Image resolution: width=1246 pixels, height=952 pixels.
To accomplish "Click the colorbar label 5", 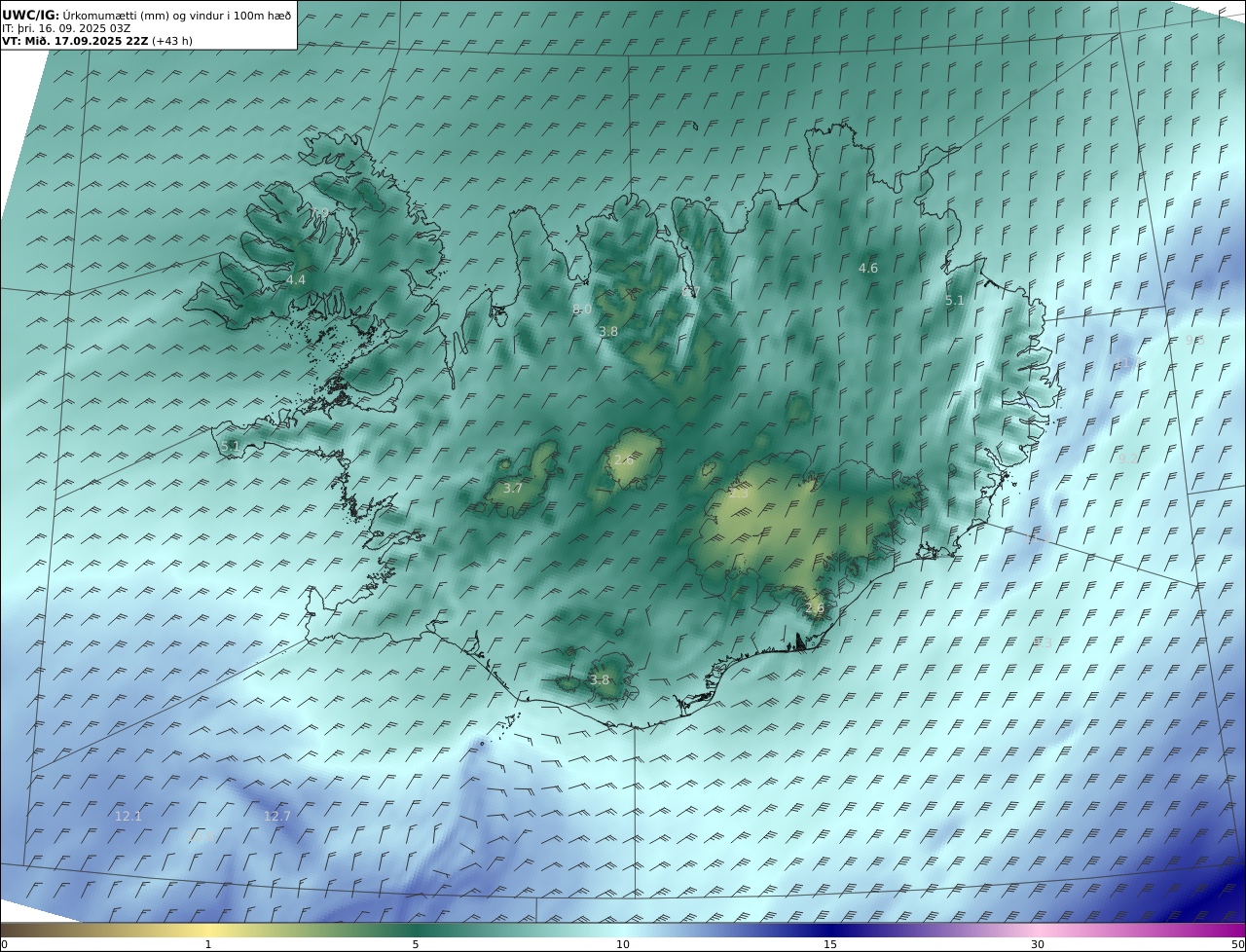I will (x=416, y=944).
